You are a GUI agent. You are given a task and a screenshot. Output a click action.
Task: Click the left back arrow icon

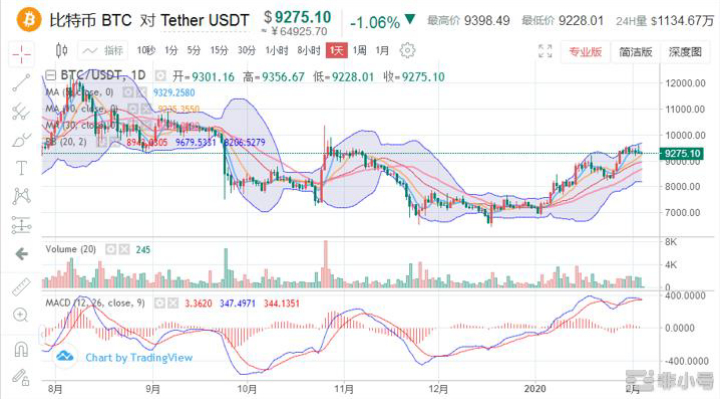21,254
